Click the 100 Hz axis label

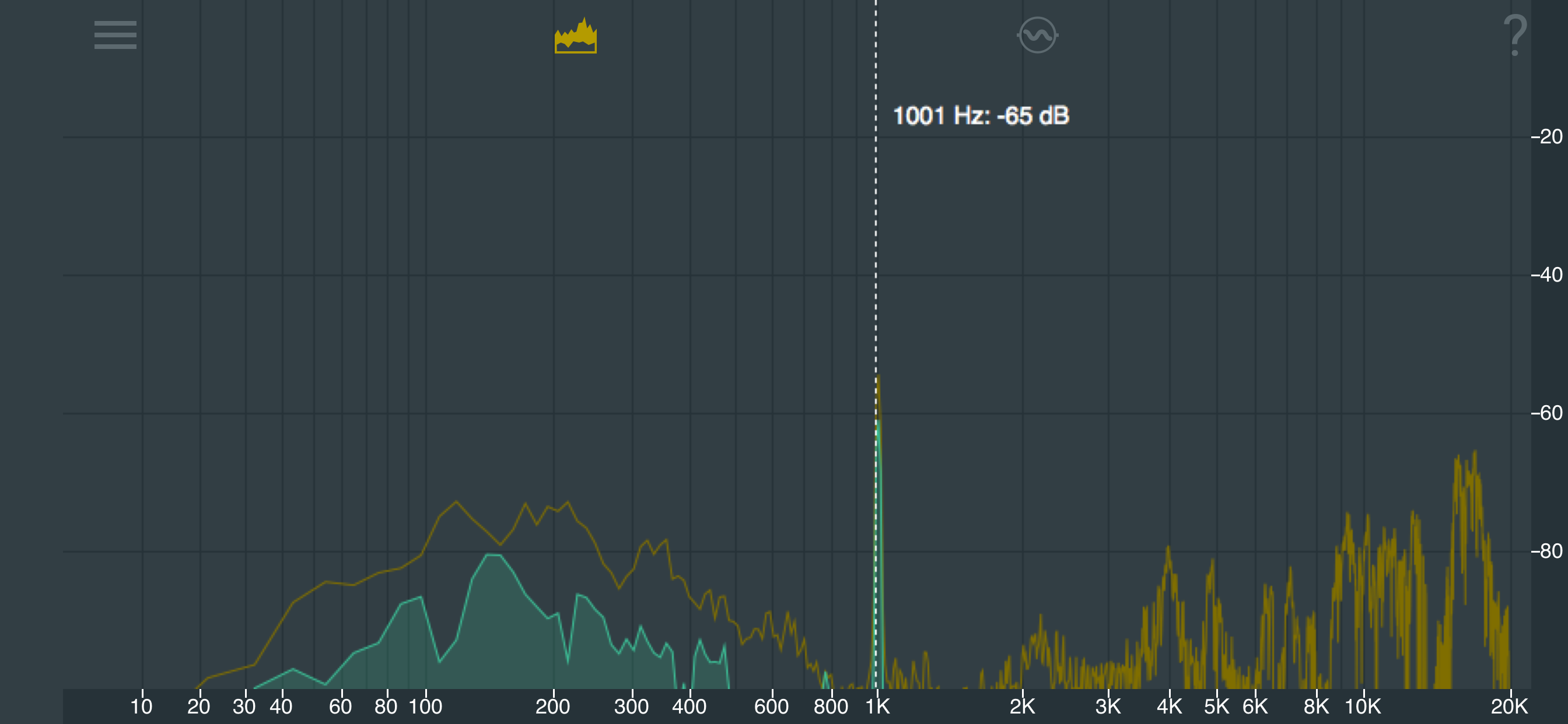(x=425, y=707)
